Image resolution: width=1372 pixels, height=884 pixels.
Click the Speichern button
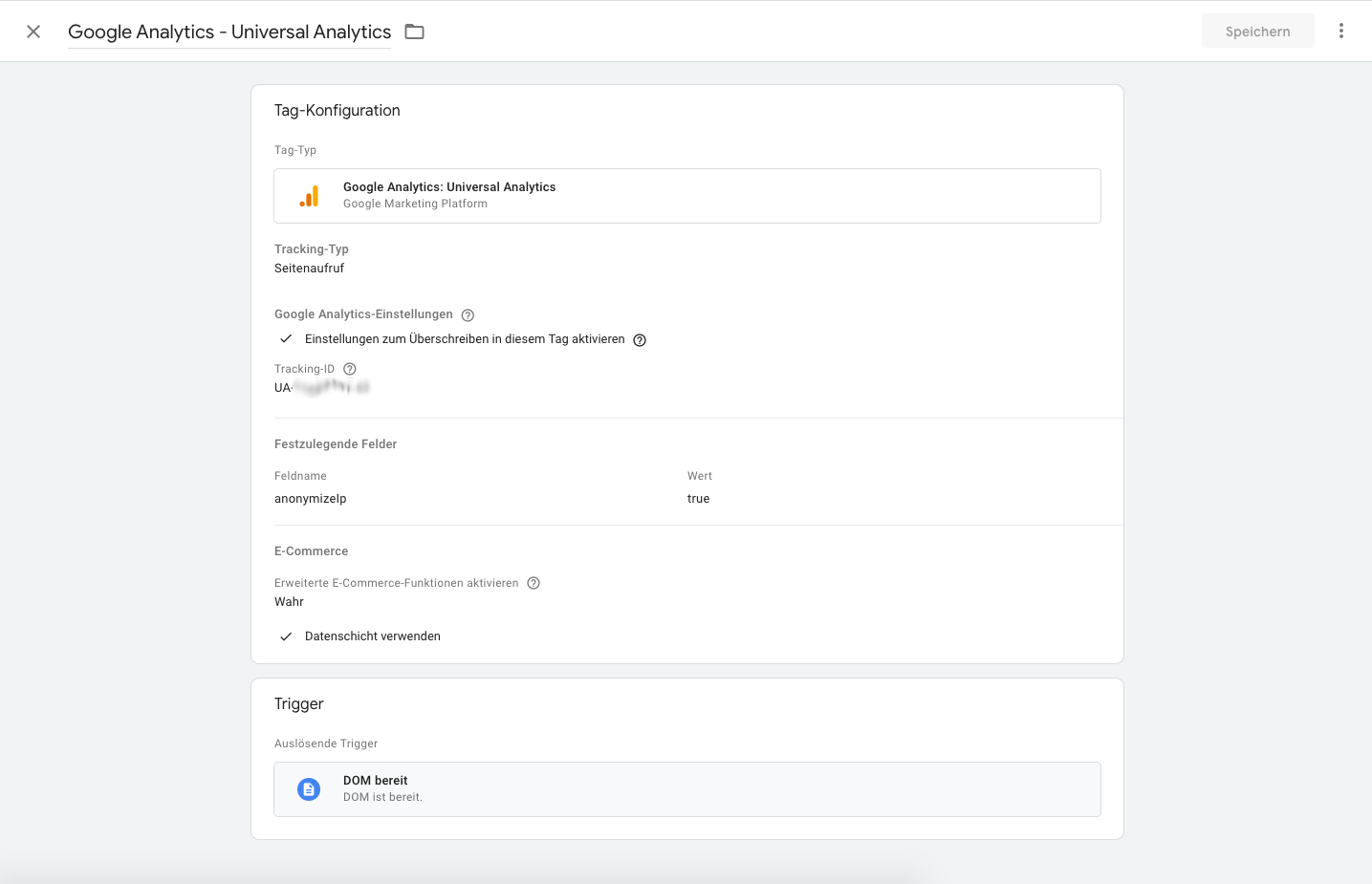click(1257, 32)
